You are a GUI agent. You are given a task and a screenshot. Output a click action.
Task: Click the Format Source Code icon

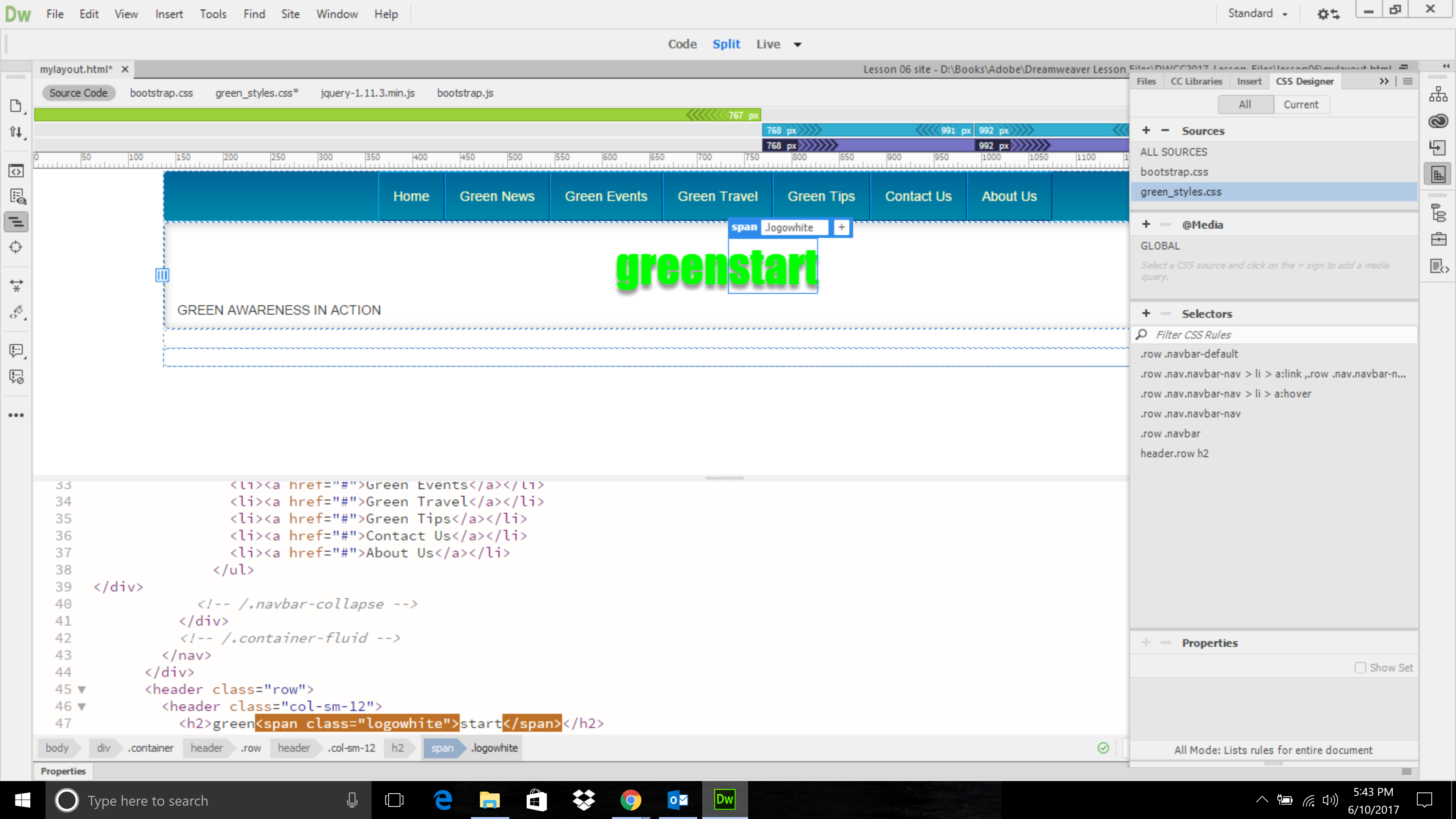point(16,312)
